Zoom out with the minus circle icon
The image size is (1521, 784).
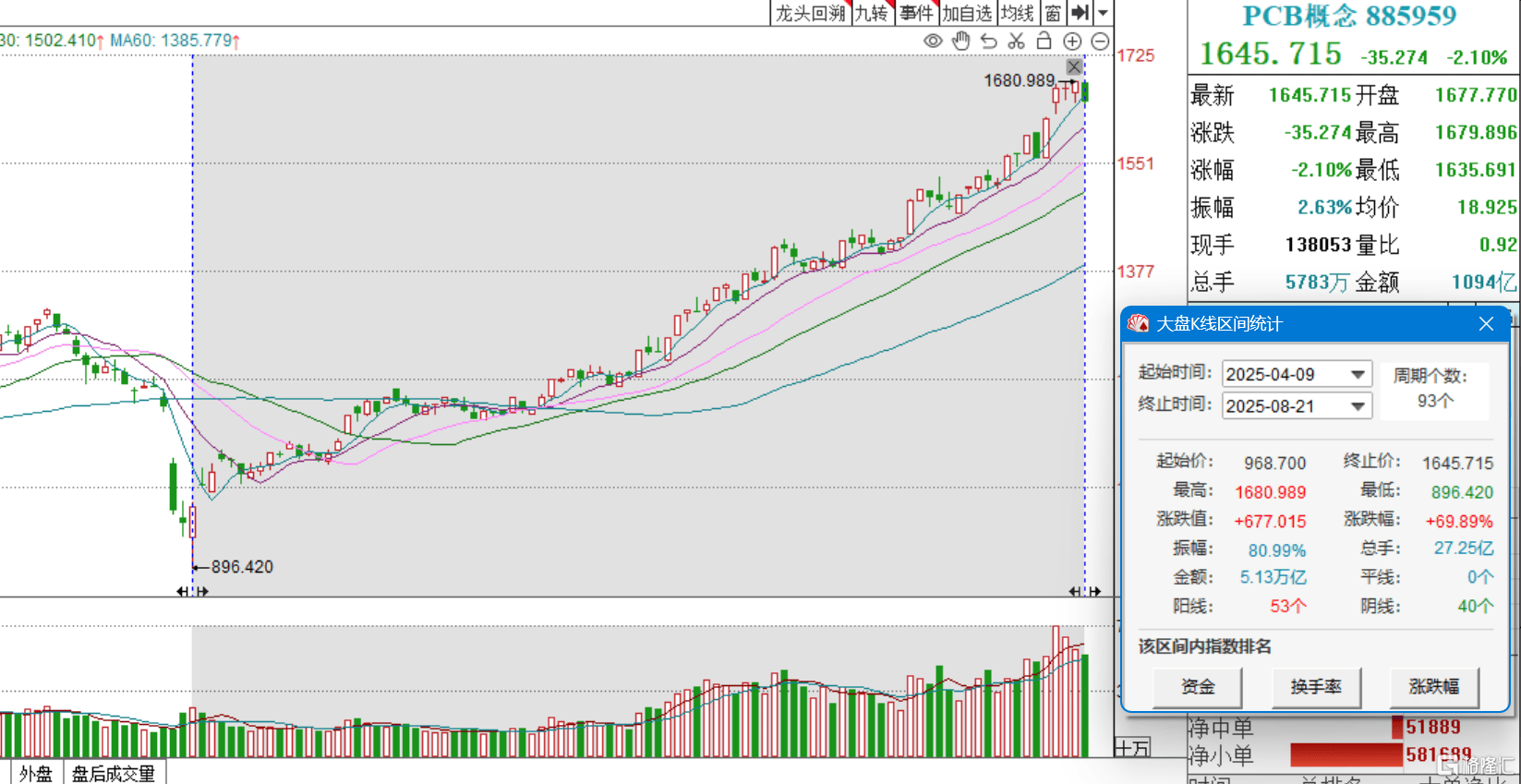1100,41
